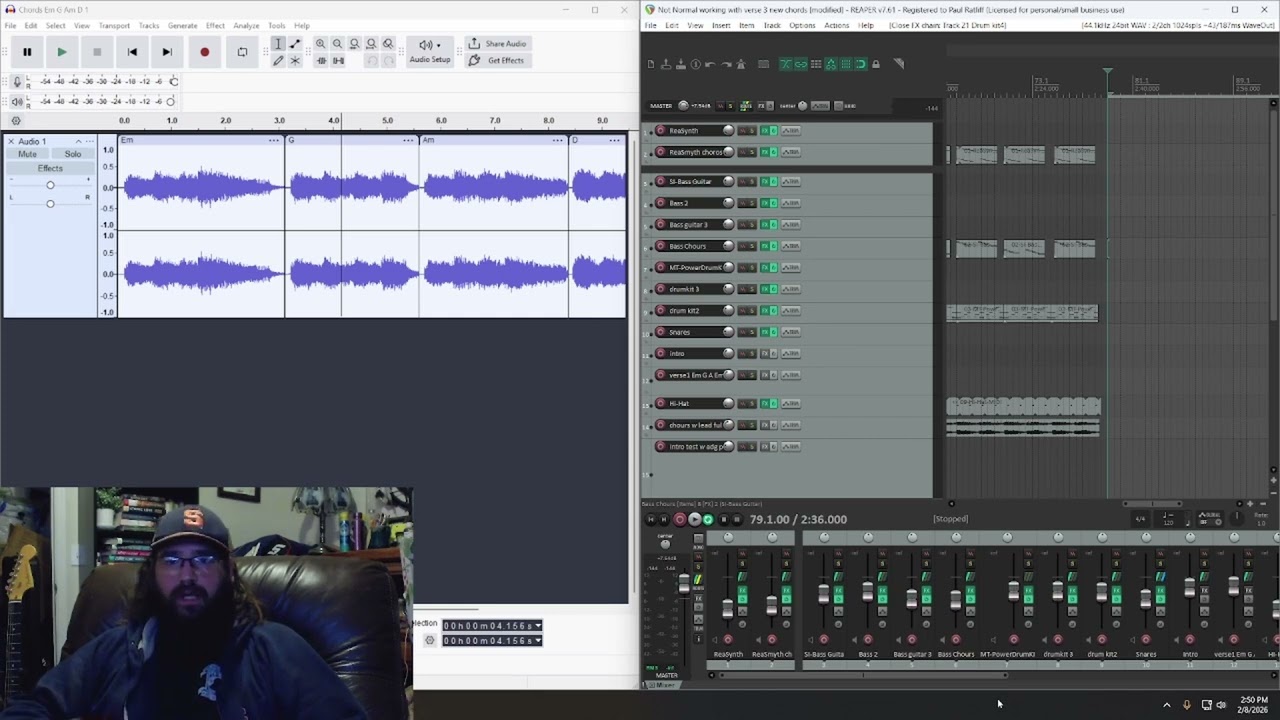Open the Audio 1 track options menu
This screenshot has height=720, width=1280.
tap(89, 141)
